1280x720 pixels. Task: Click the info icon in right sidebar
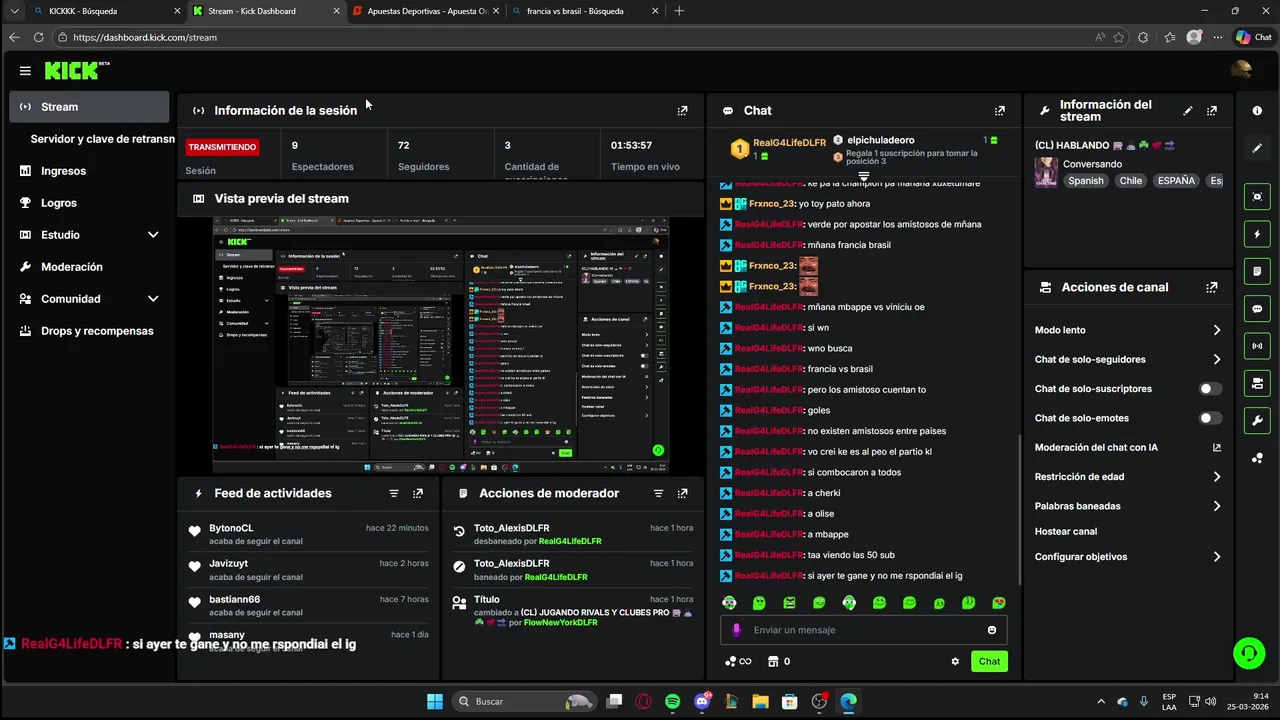1257,111
